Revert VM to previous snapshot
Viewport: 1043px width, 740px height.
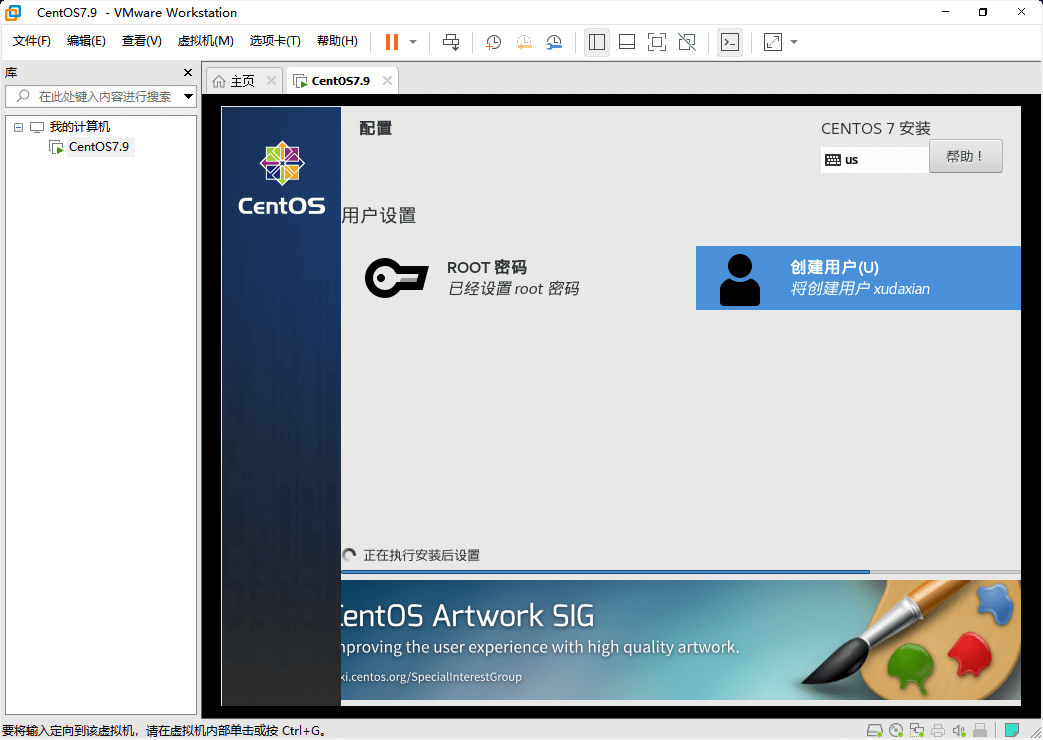[524, 42]
